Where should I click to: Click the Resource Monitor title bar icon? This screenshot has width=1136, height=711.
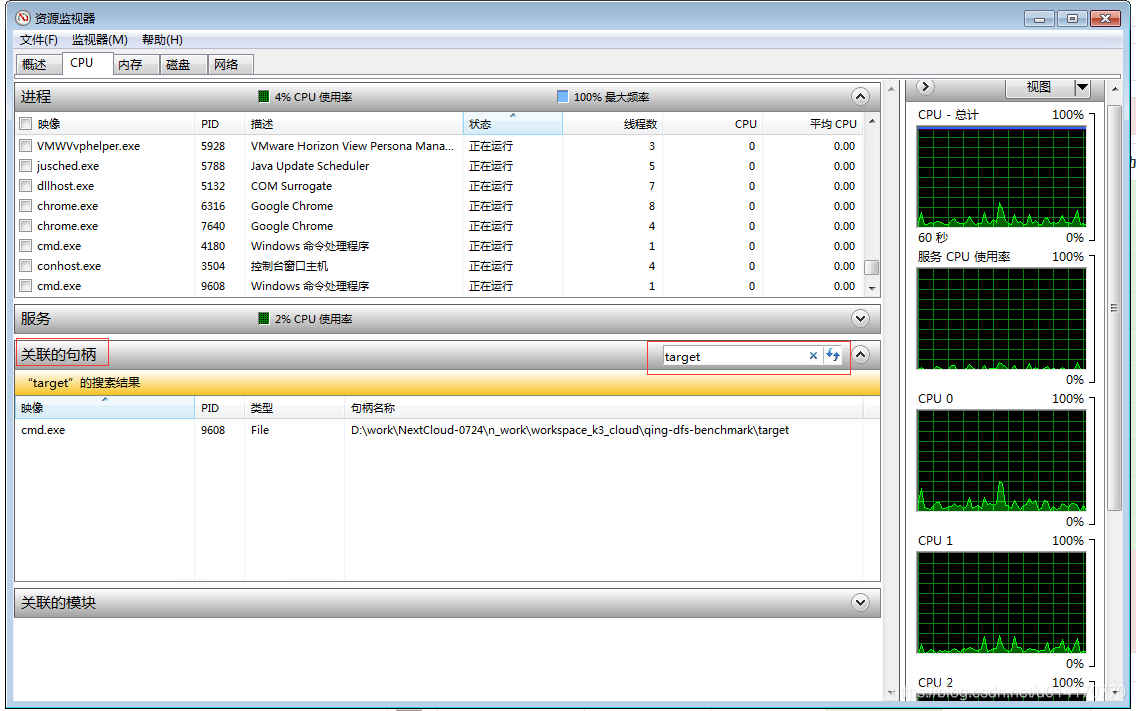23,18
